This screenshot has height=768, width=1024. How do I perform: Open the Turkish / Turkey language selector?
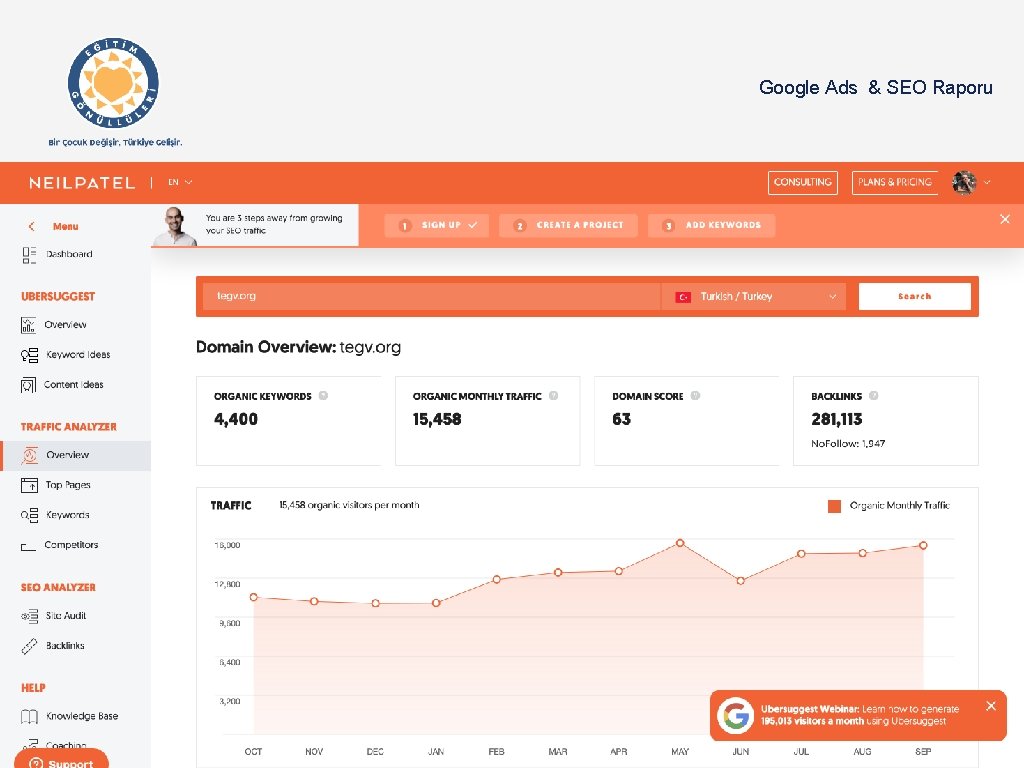click(x=753, y=296)
